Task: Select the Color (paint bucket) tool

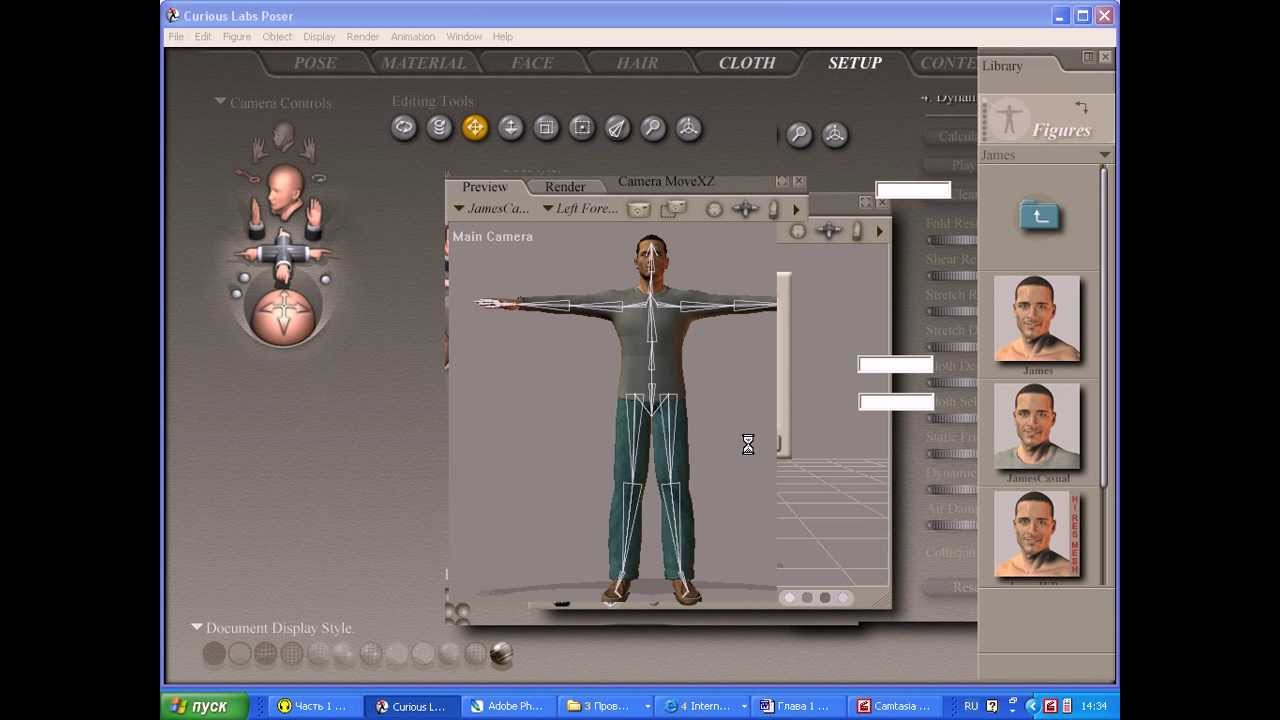Action: click(x=618, y=127)
